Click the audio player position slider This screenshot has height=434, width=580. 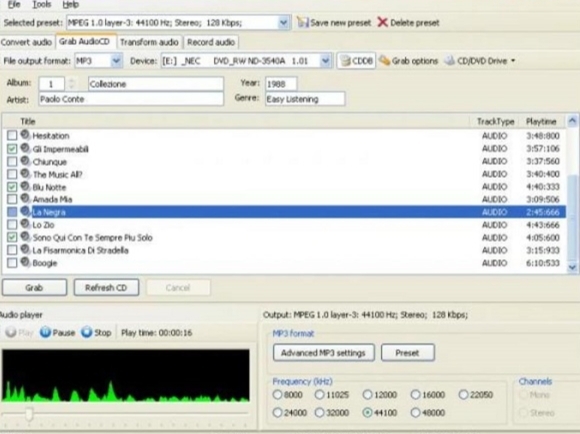tap(124, 413)
